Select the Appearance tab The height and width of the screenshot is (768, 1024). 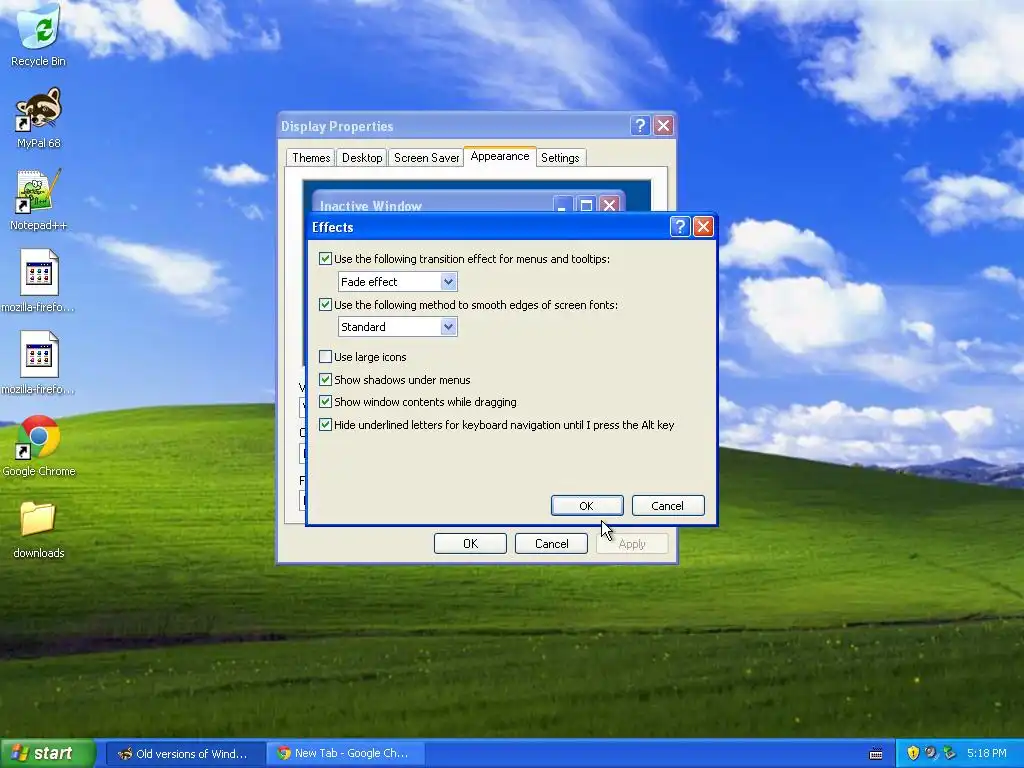500,156
